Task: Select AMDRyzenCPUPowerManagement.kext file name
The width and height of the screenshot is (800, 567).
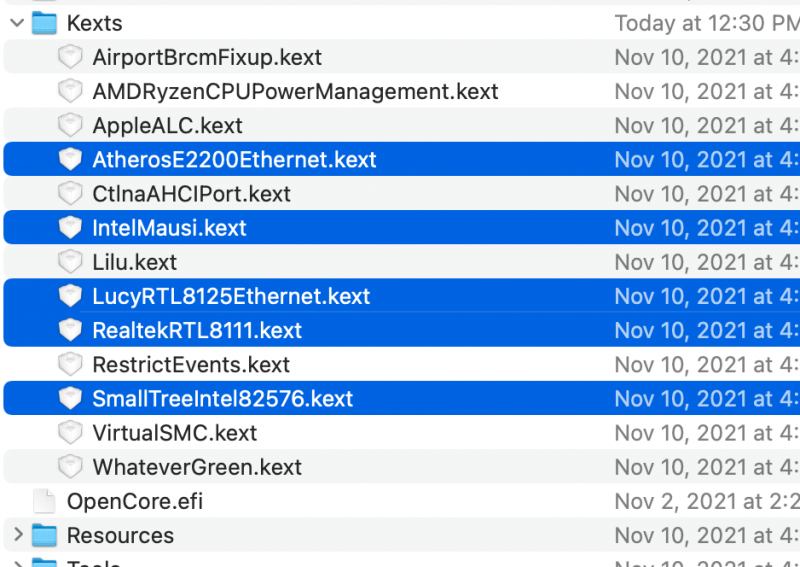Action: 295,92
